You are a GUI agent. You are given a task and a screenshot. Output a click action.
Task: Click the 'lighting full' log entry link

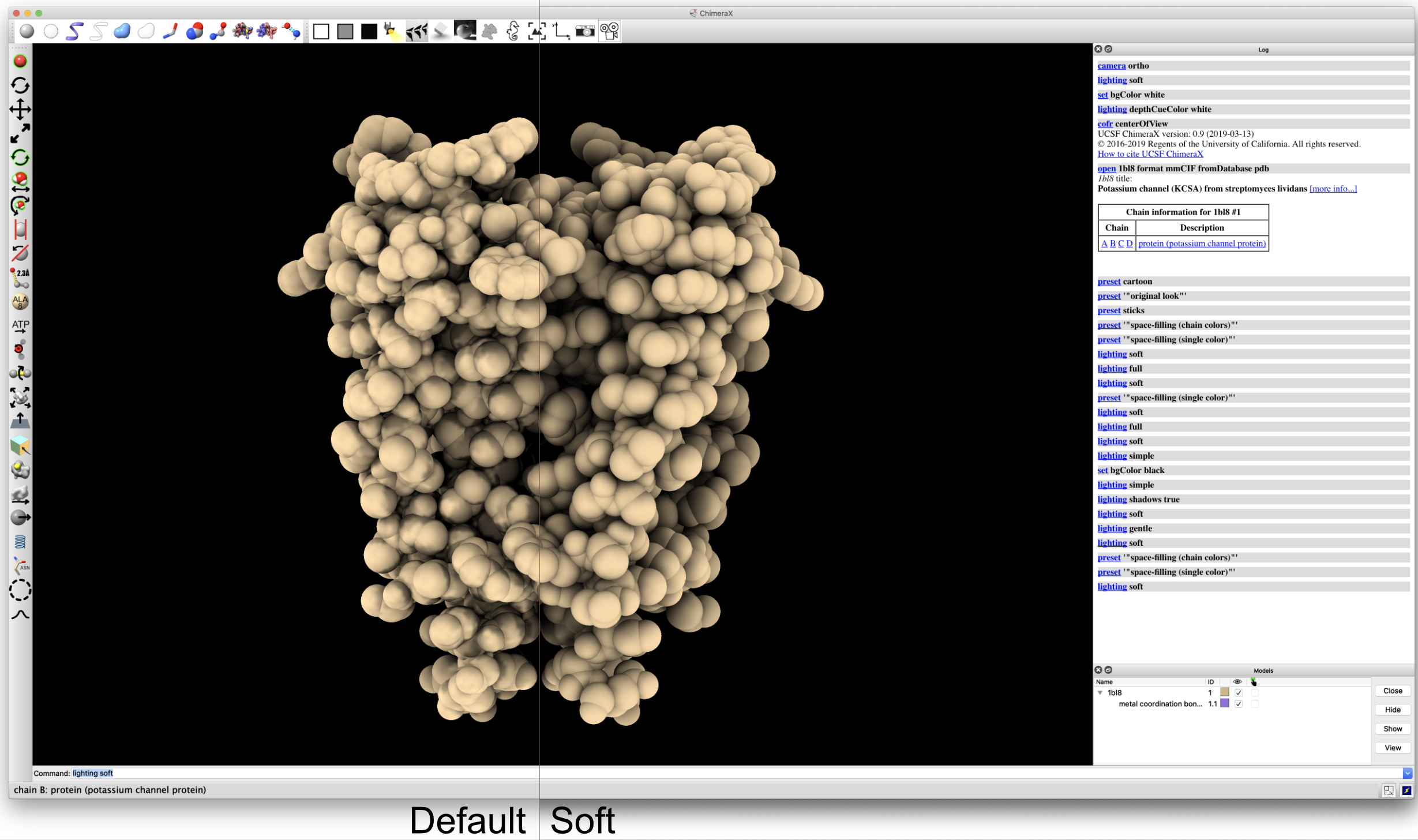click(1112, 369)
